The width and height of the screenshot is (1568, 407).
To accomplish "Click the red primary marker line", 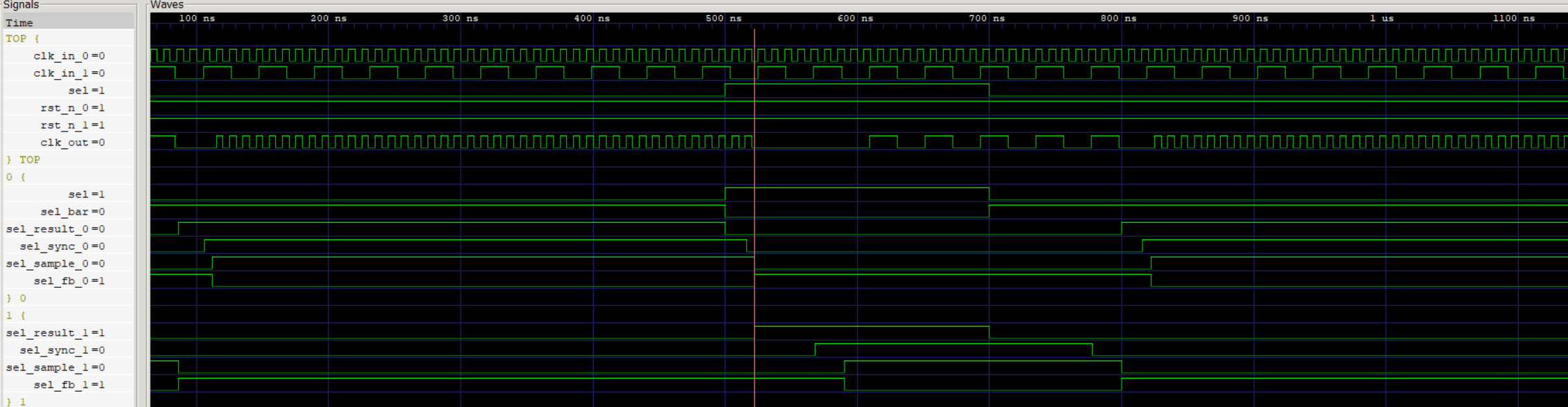I will [x=755, y=218].
